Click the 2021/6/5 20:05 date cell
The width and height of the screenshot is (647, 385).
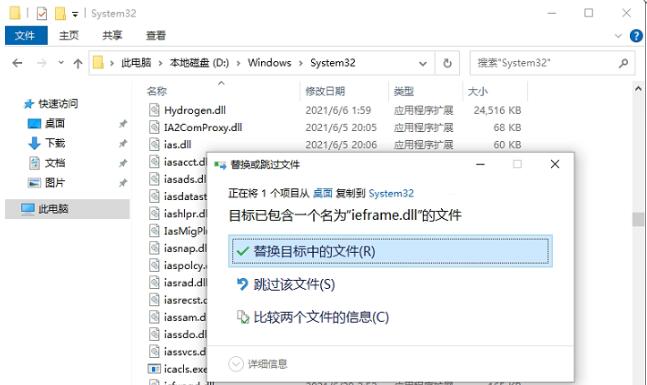pos(341,128)
